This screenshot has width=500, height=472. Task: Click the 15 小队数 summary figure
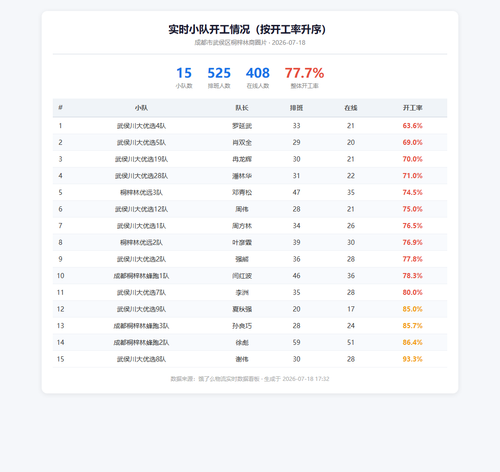pyautogui.click(x=184, y=78)
